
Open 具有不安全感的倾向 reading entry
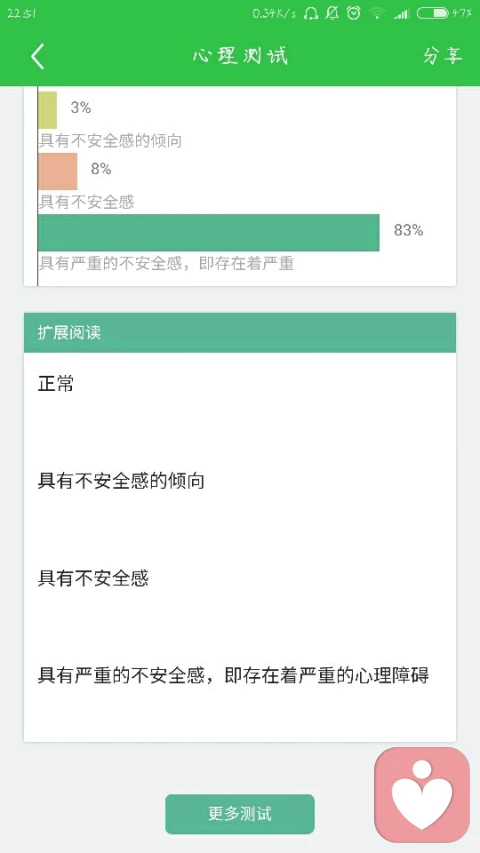click(x=121, y=481)
